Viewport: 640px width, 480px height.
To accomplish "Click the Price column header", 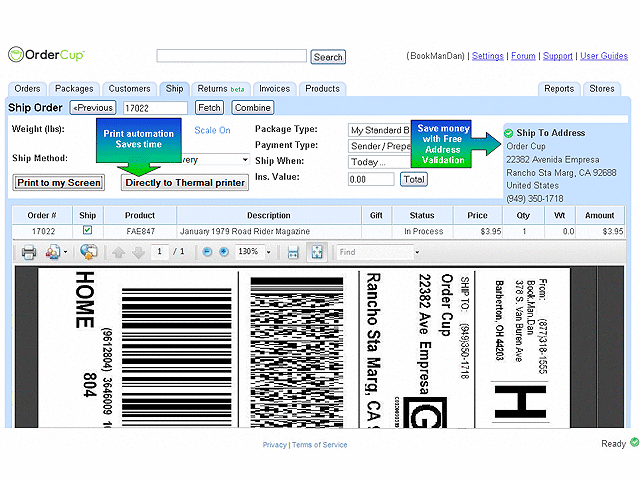I will [477, 215].
